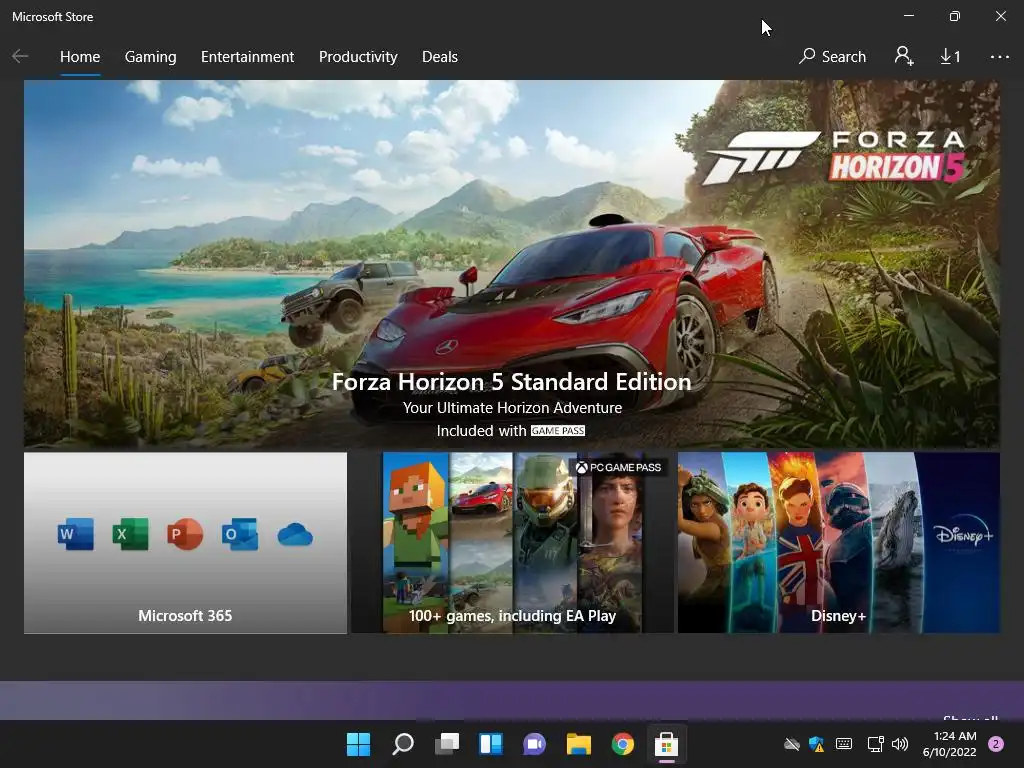Restore down the Microsoft Store window
This screenshot has height=768, width=1024.
955,16
